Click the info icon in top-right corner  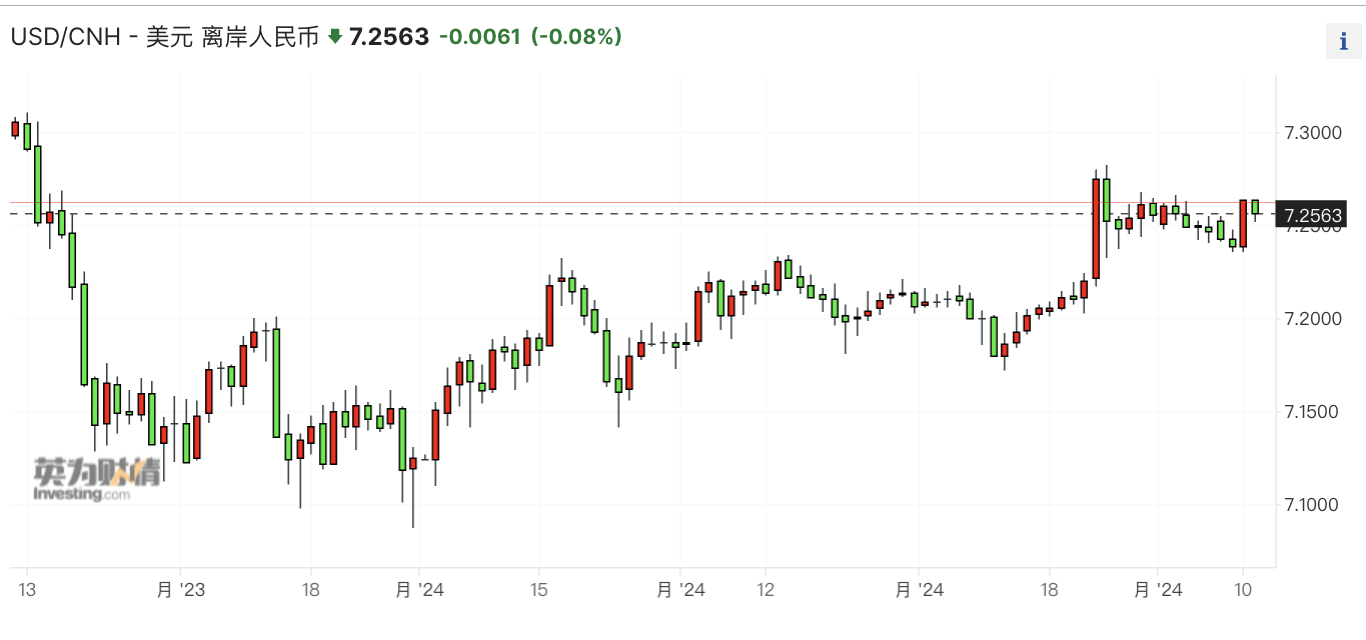[x=1342, y=42]
